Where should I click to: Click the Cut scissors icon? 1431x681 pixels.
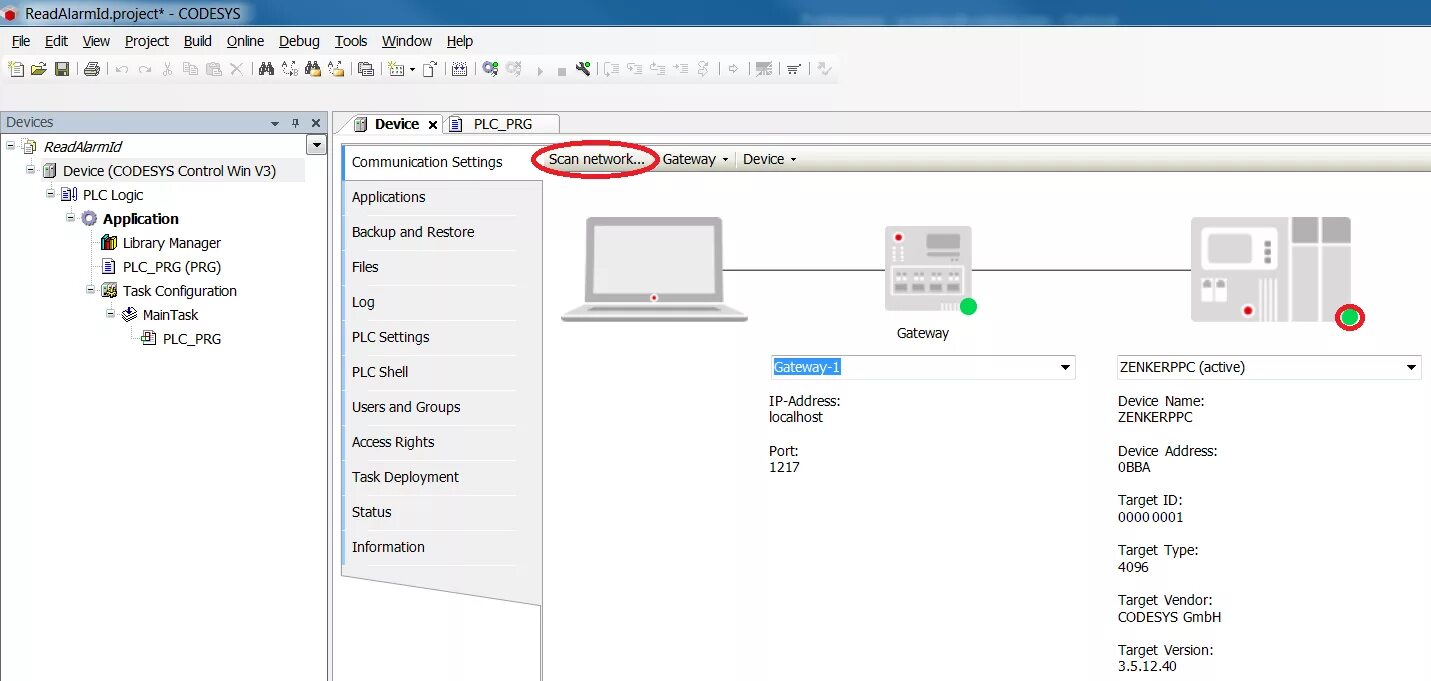[167, 69]
